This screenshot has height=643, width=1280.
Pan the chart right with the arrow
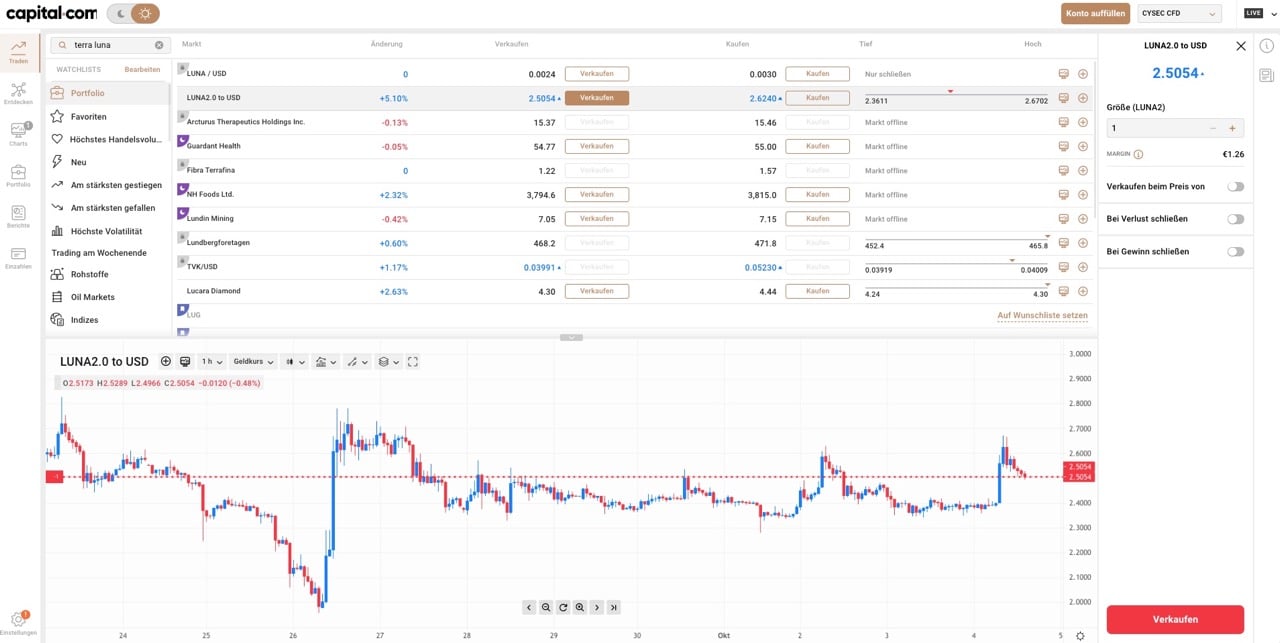pyautogui.click(x=597, y=607)
